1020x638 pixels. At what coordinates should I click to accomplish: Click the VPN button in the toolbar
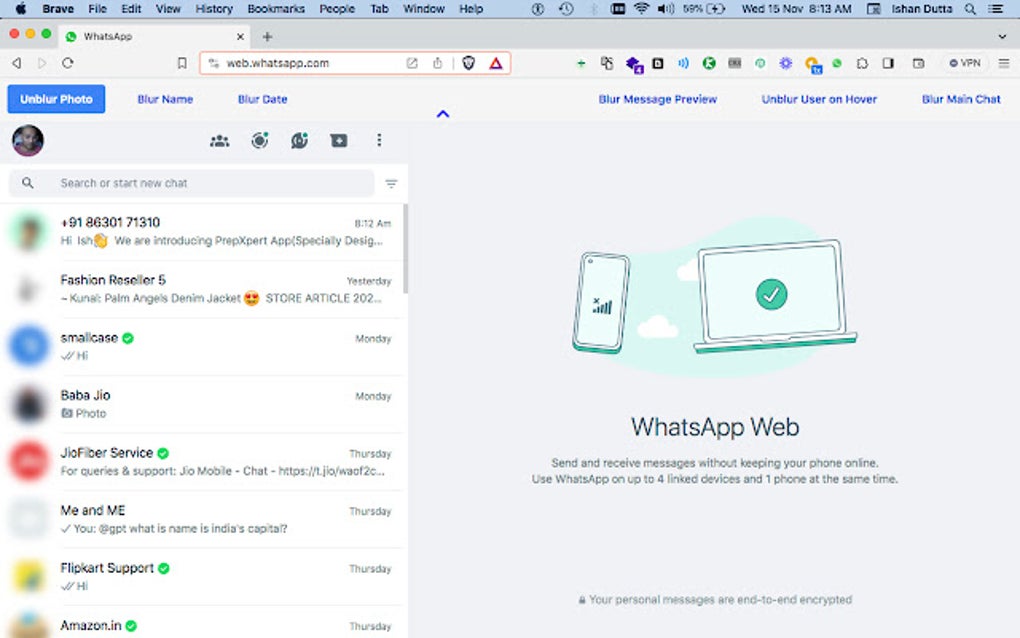point(964,62)
